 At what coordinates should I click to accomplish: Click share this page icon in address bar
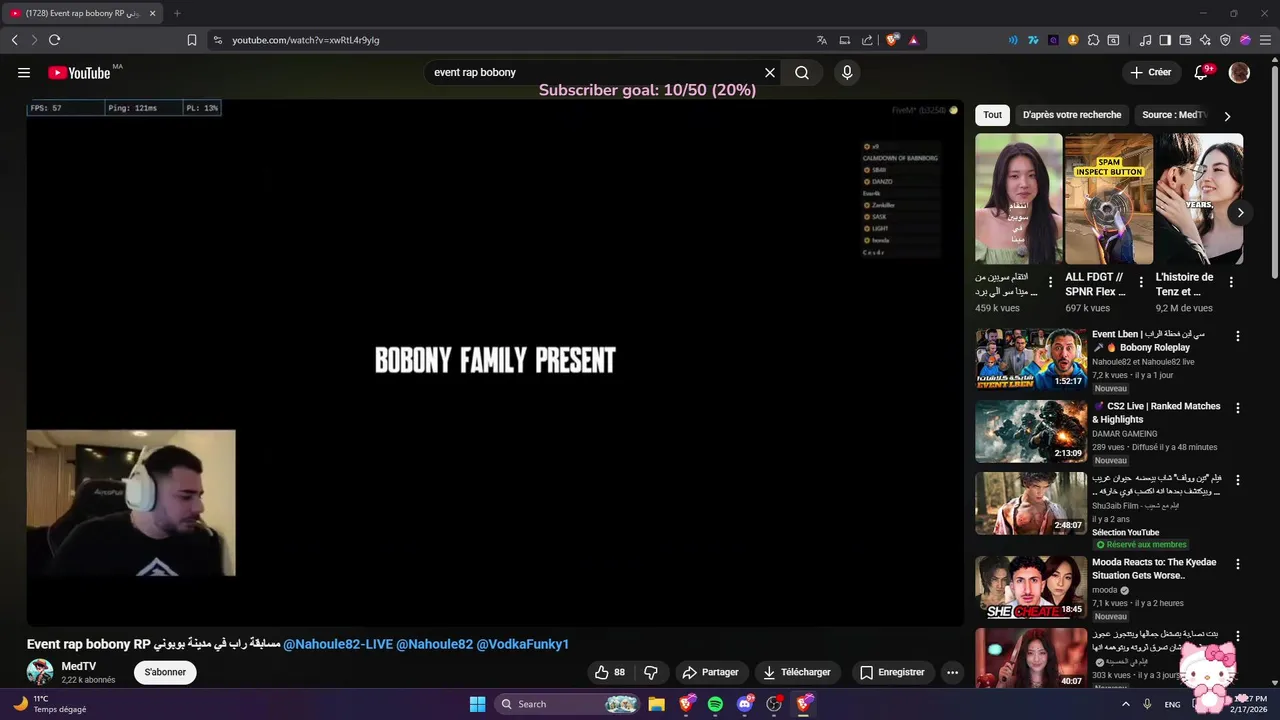click(x=867, y=40)
